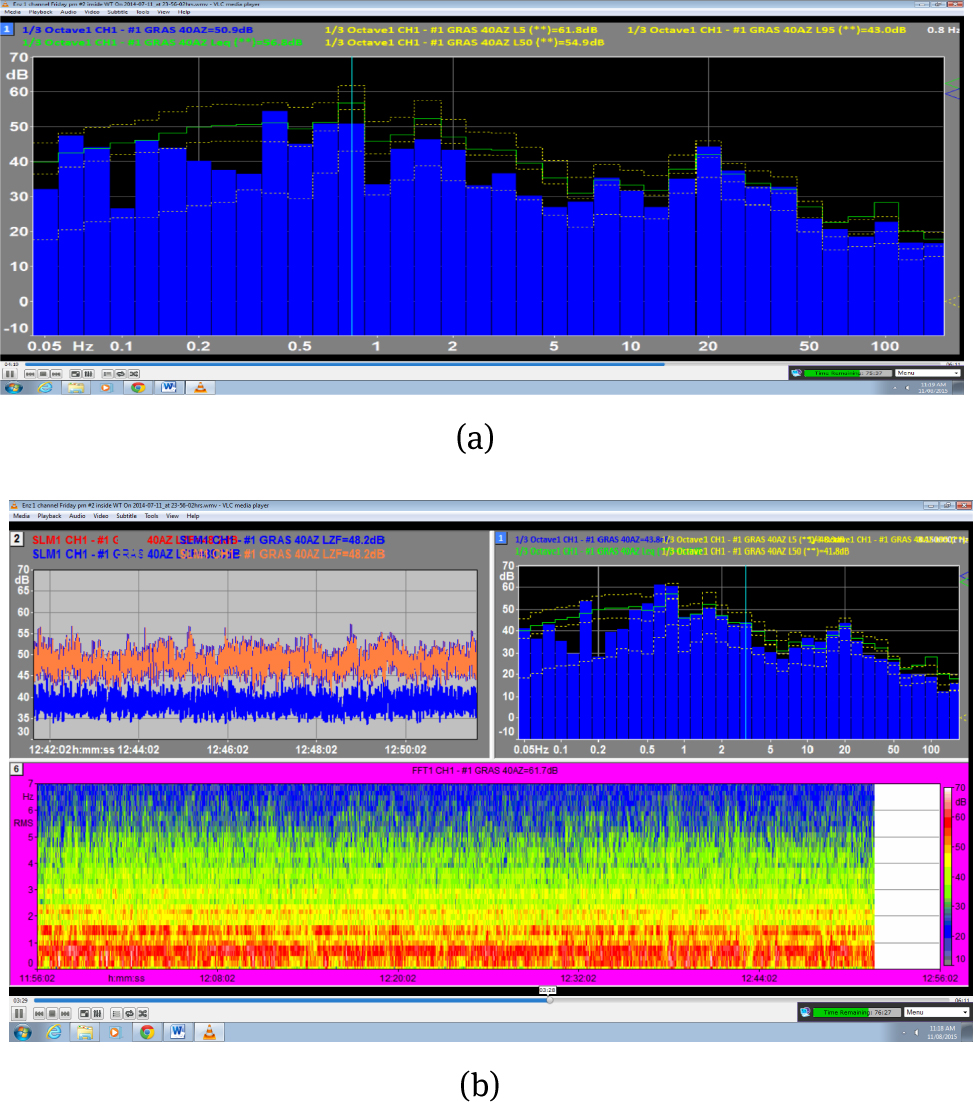Open the Tools menu in the lower VLC window

pos(151,516)
